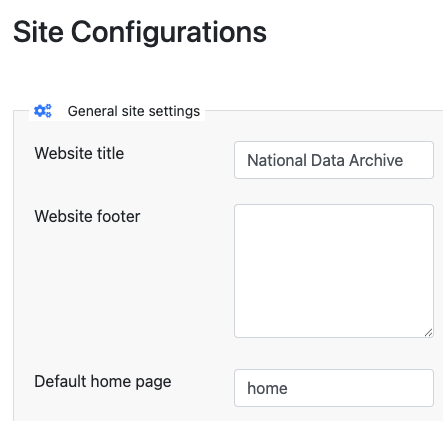Click the word Archive in title field
443x421 pixels.
tap(376, 160)
